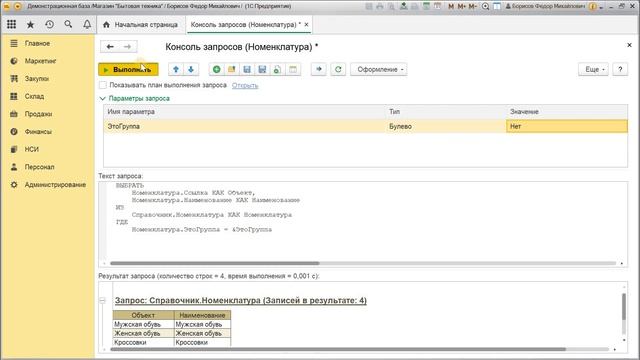Click the 'Запрос: Справочник.Номенклатура' result heading
The image size is (640, 360).
pyautogui.click(x=241, y=300)
